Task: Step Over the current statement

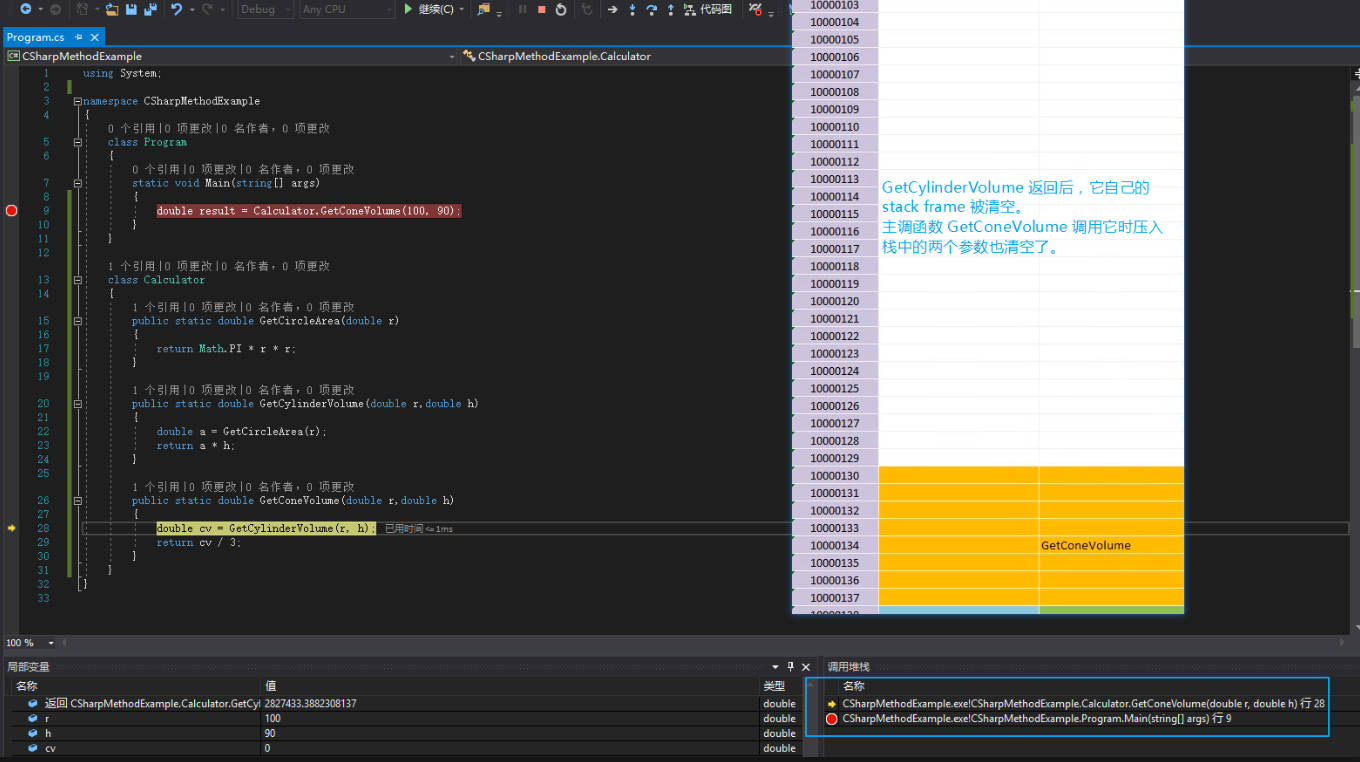Action: 651,9
